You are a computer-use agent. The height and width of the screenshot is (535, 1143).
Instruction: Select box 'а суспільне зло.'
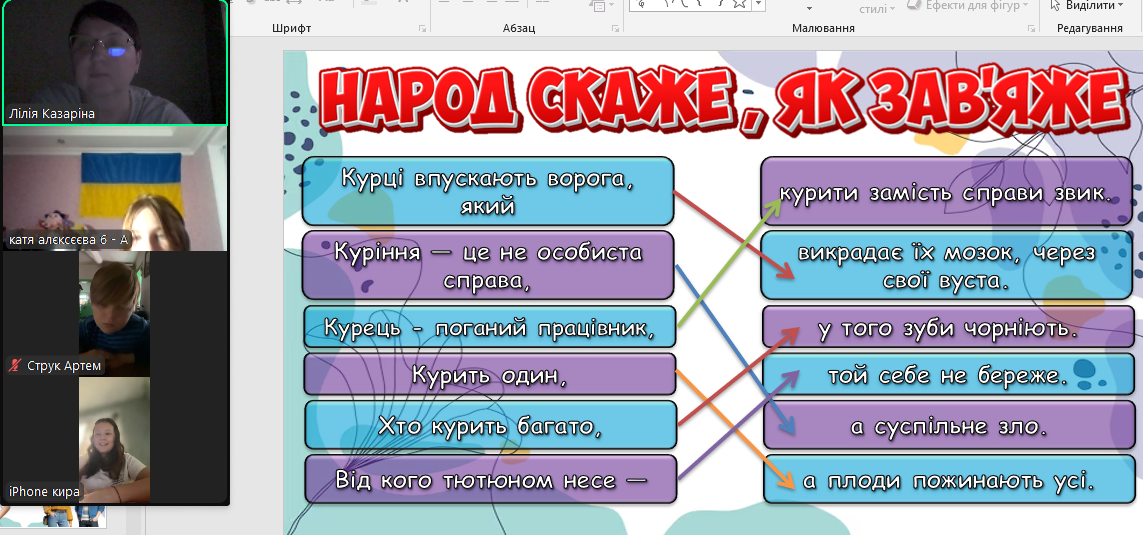click(949, 425)
